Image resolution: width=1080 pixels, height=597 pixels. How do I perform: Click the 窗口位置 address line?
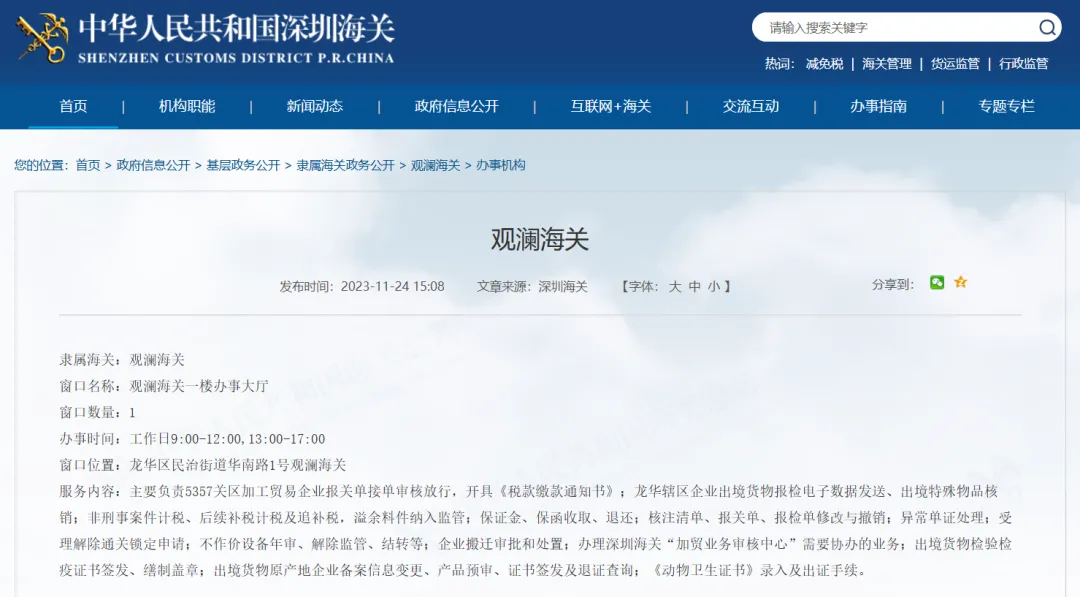click(202, 465)
